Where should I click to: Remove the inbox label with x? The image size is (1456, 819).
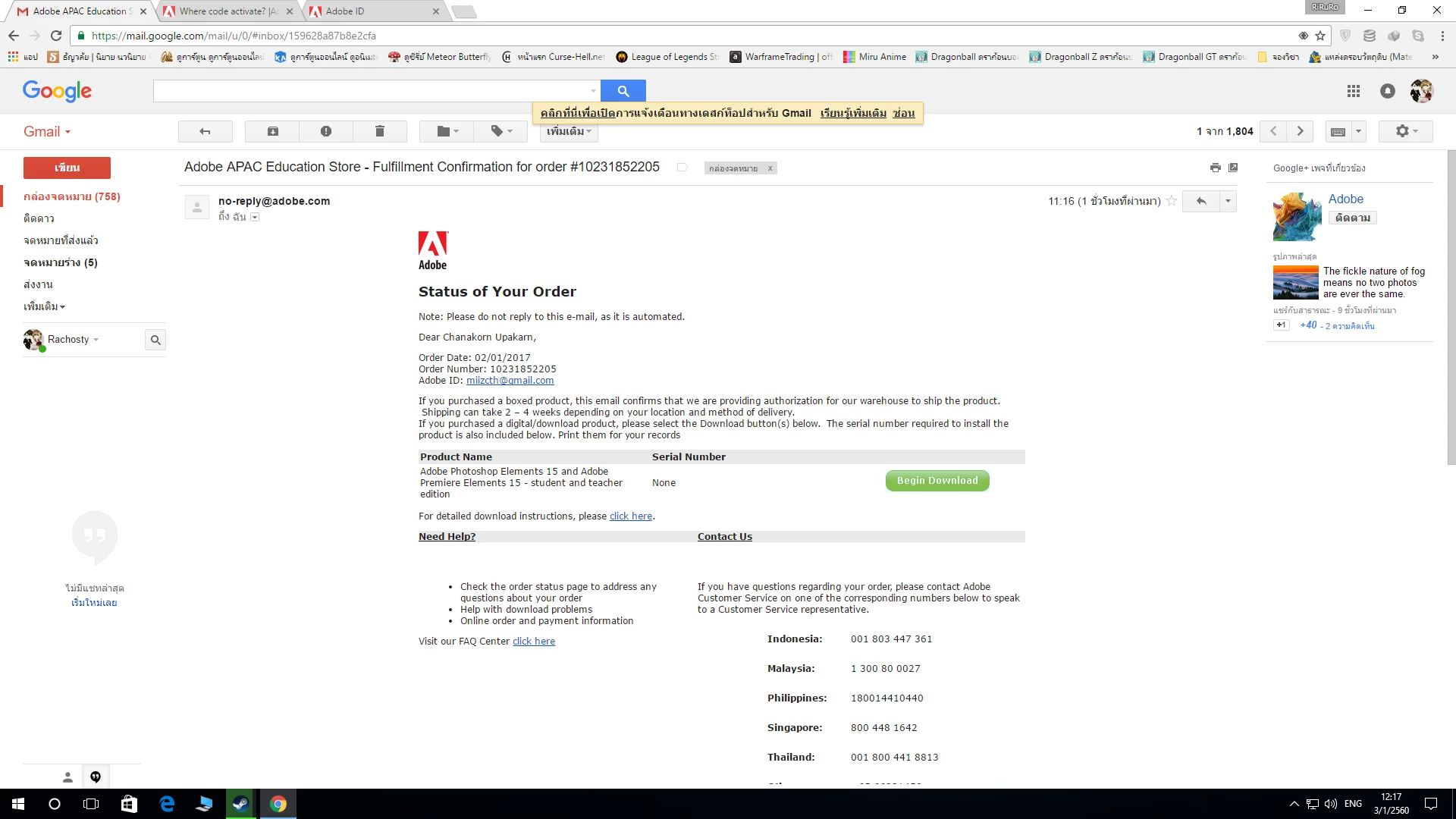(770, 168)
